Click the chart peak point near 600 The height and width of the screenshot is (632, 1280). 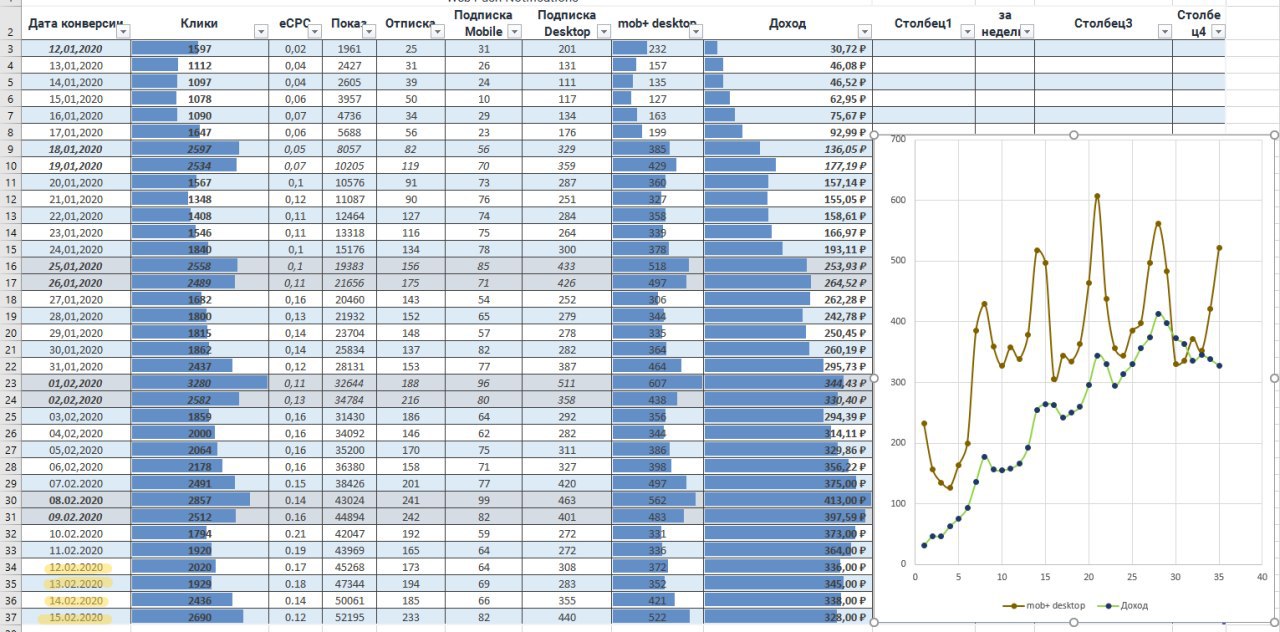(1096, 196)
